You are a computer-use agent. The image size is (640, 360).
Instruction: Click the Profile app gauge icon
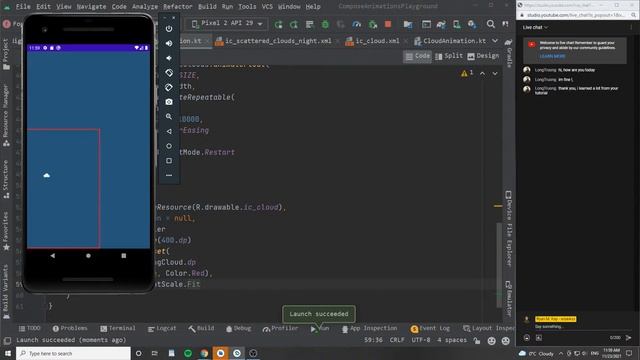(x=357, y=24)
